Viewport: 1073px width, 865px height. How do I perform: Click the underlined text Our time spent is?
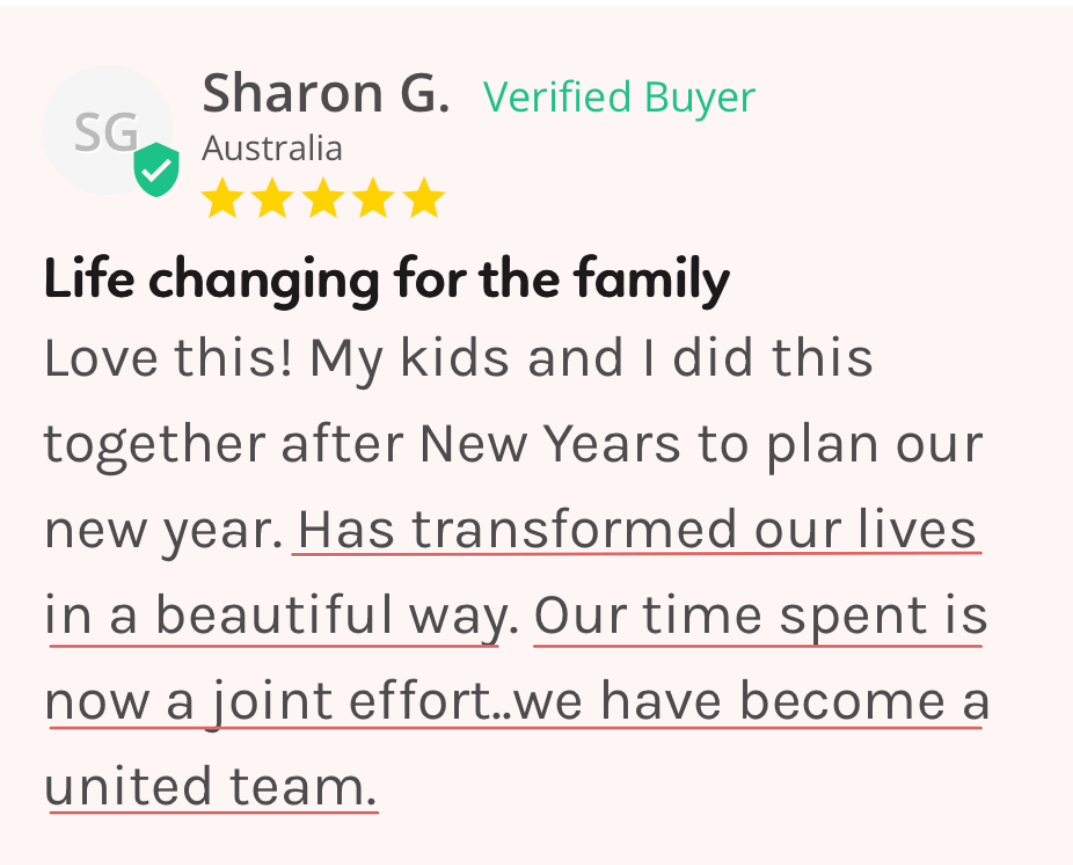(x=760, y=617)
